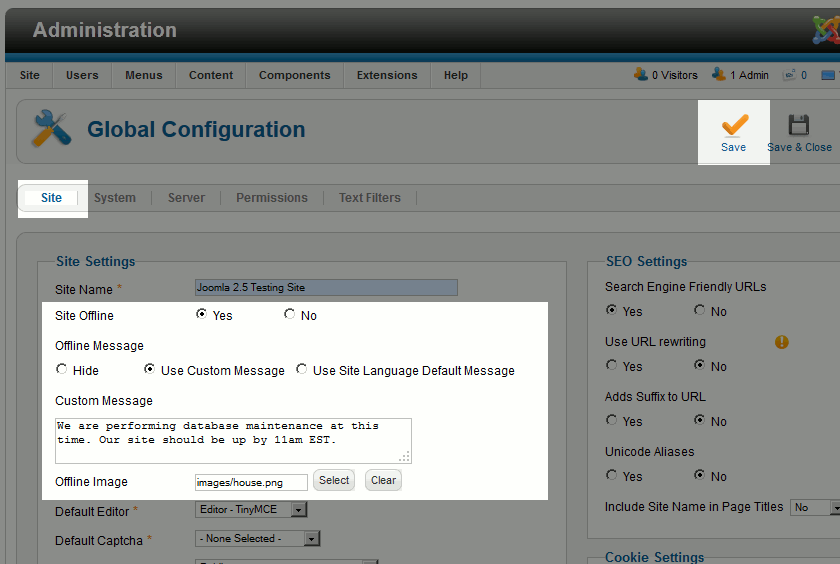Open the Site menu in top bar
Viewport: 840px width, 564px height.
[x=29, y=75]
